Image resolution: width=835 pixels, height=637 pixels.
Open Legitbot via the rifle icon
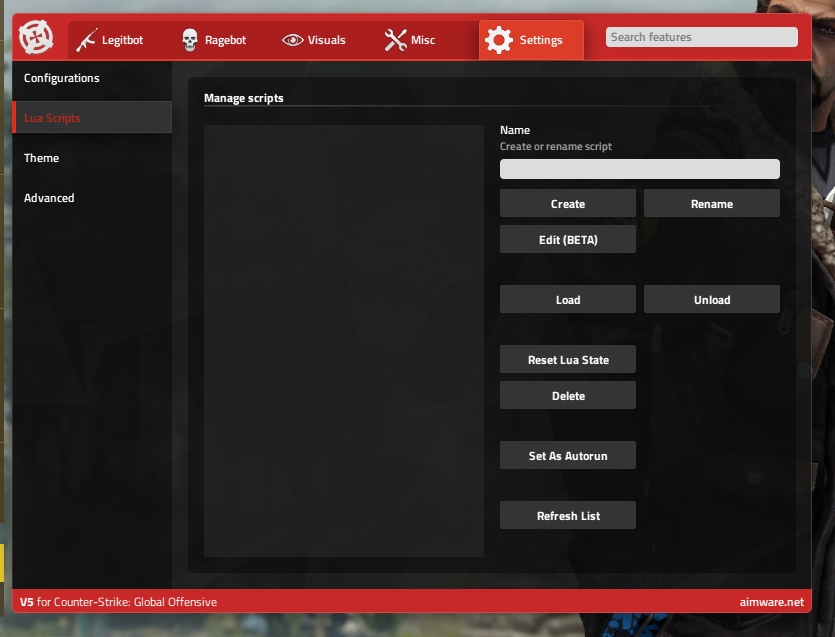pyautogui.click(x=87, y=40)
